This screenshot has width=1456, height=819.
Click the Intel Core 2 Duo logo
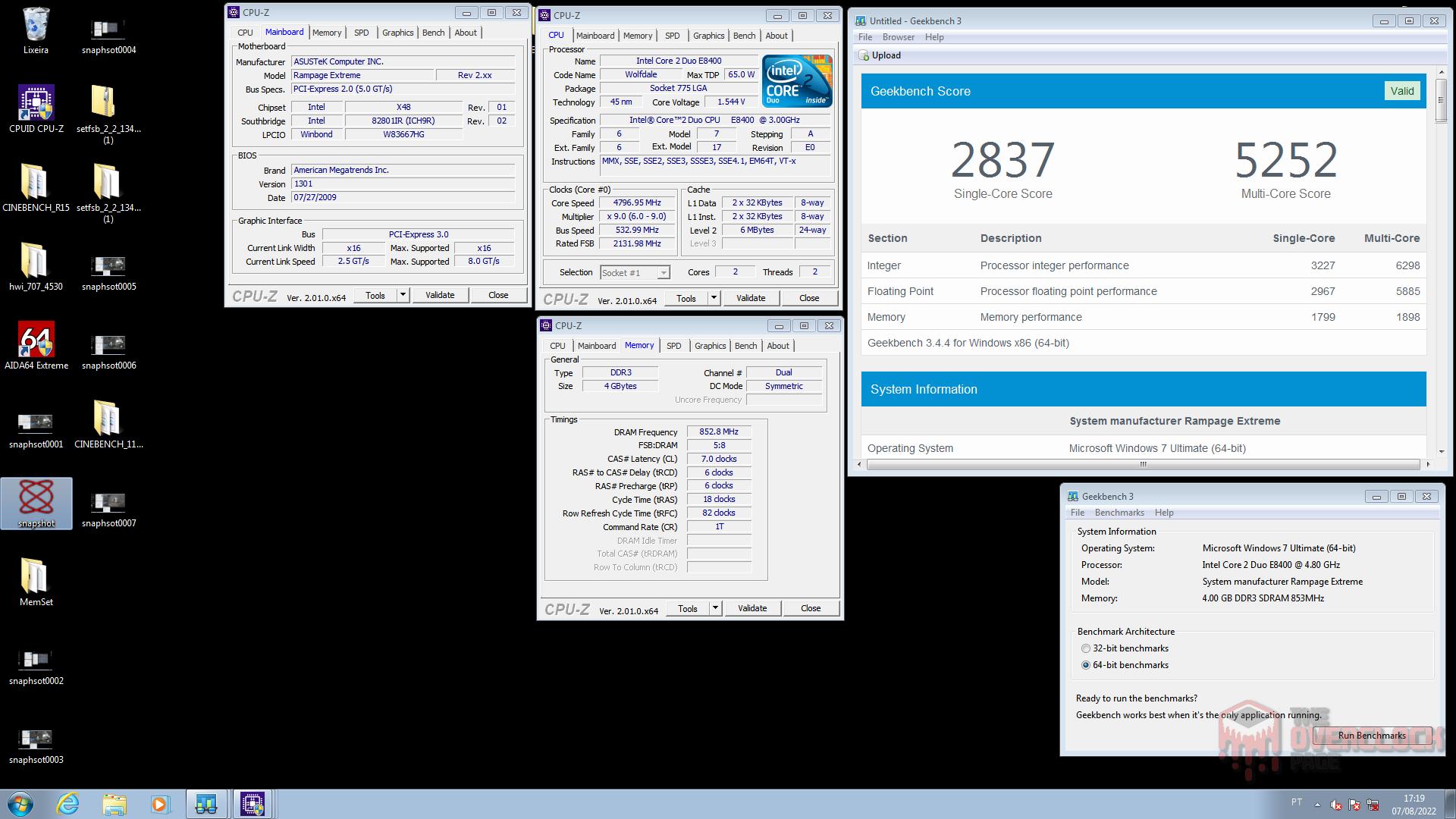(x=797, y=80)
